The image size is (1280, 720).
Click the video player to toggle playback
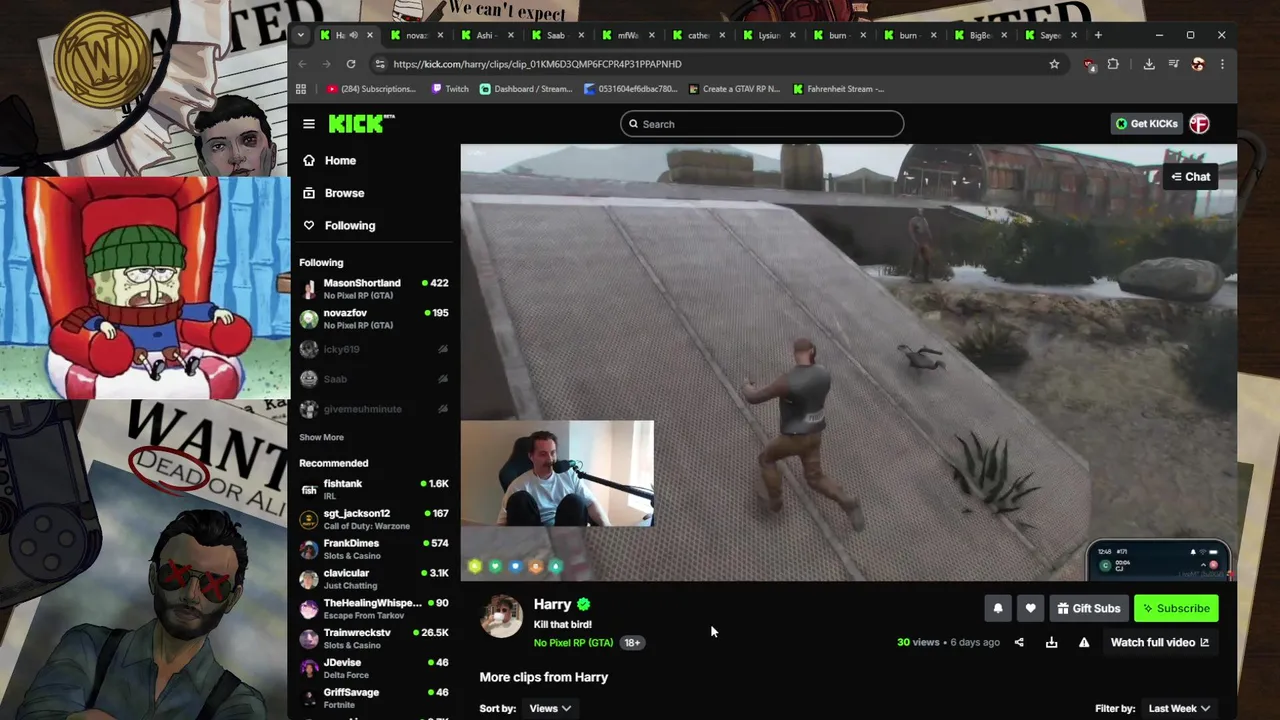click(848, 362)
